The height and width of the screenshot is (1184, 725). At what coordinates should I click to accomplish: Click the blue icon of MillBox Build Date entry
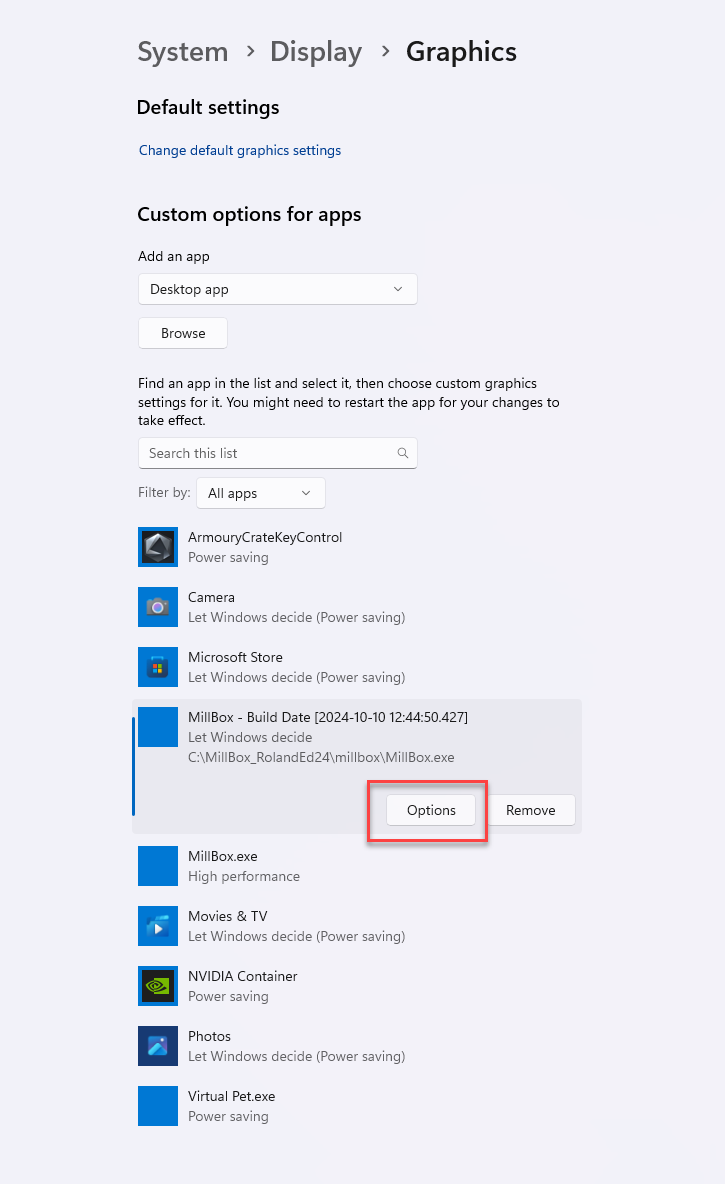[158, 726]
